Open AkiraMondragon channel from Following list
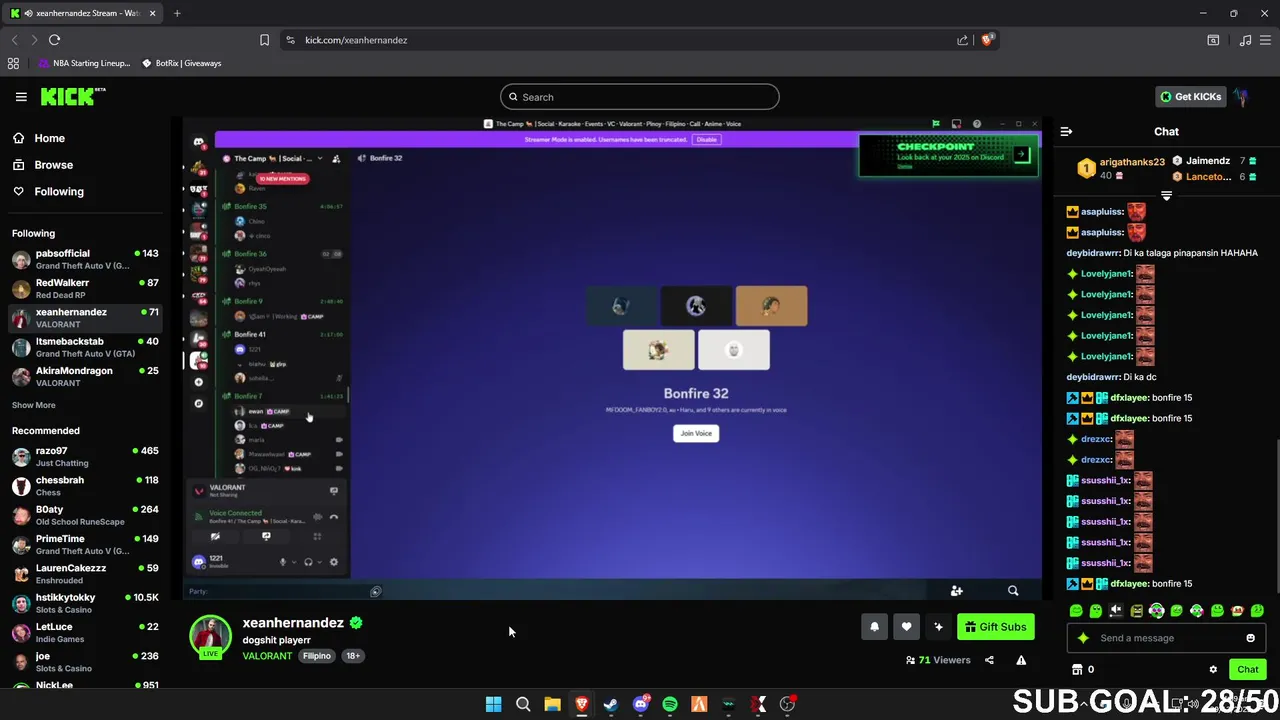The image size is (1280, 720). 85,376
